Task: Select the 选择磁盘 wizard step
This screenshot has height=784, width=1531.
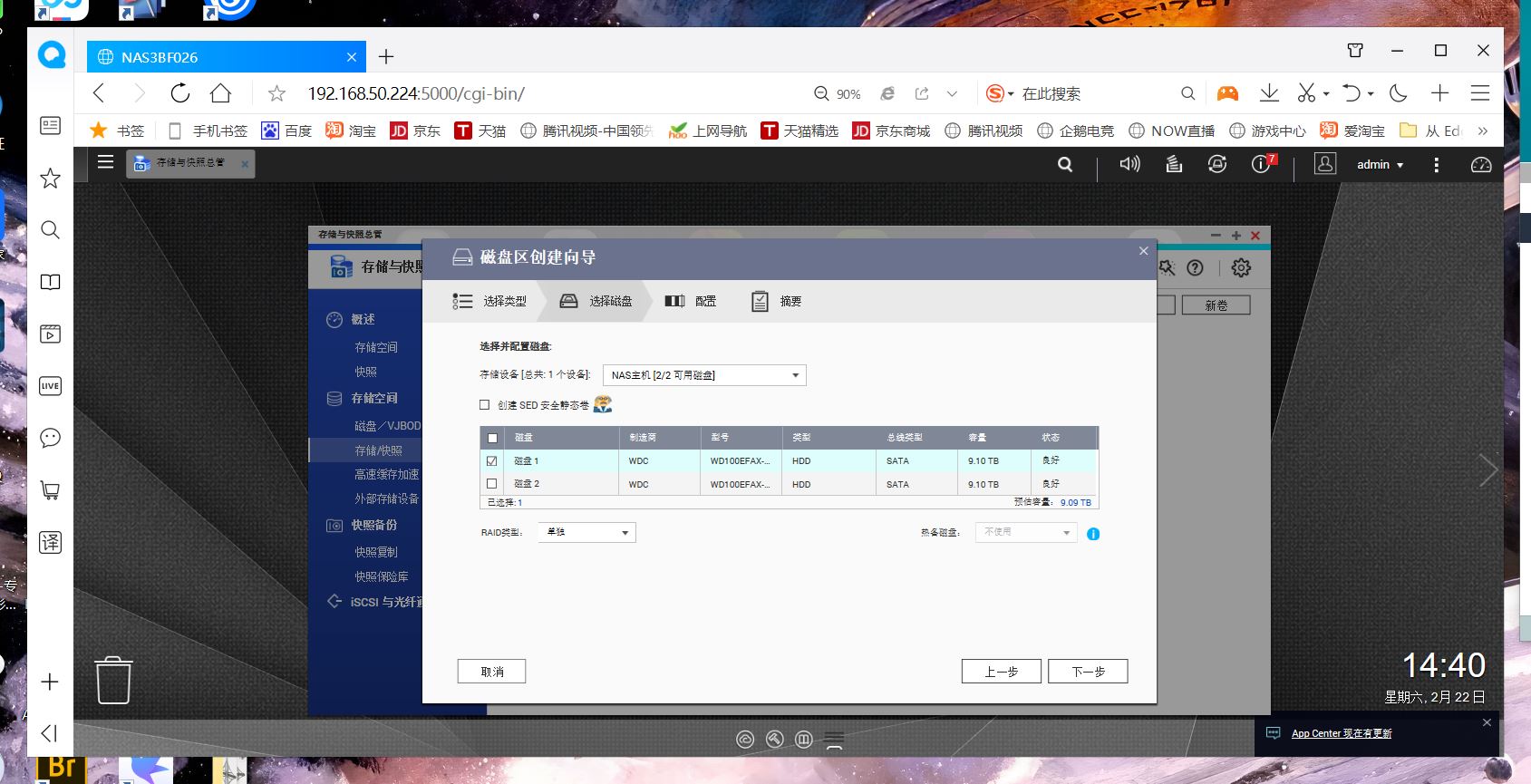Action: (596, 301)
